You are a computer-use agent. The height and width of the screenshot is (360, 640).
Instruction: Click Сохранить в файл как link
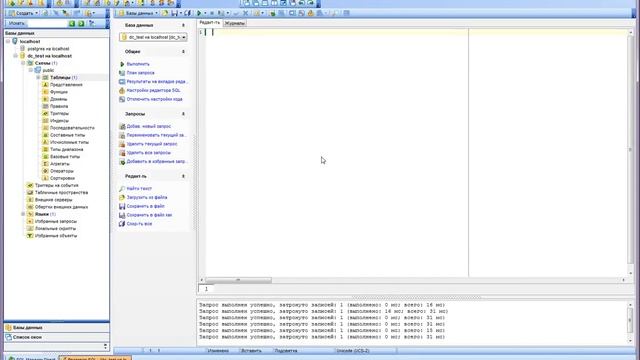(149, 215)
